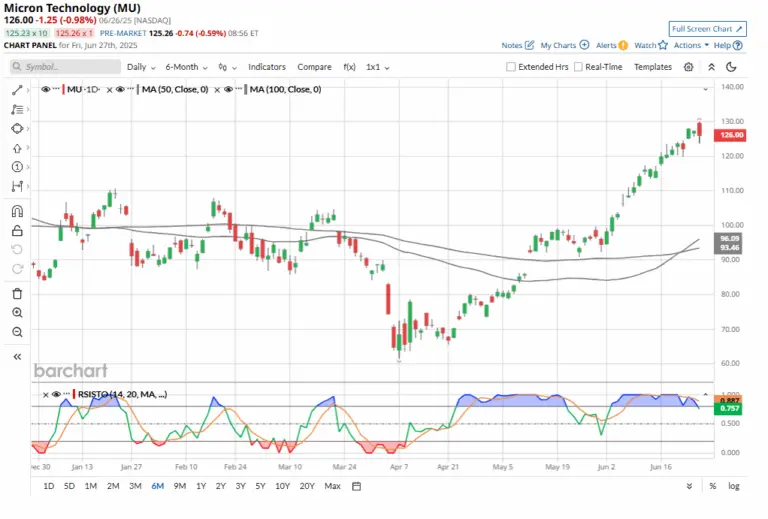
Task: Switch to dark mode moon icon
Action: coord(731,67)
